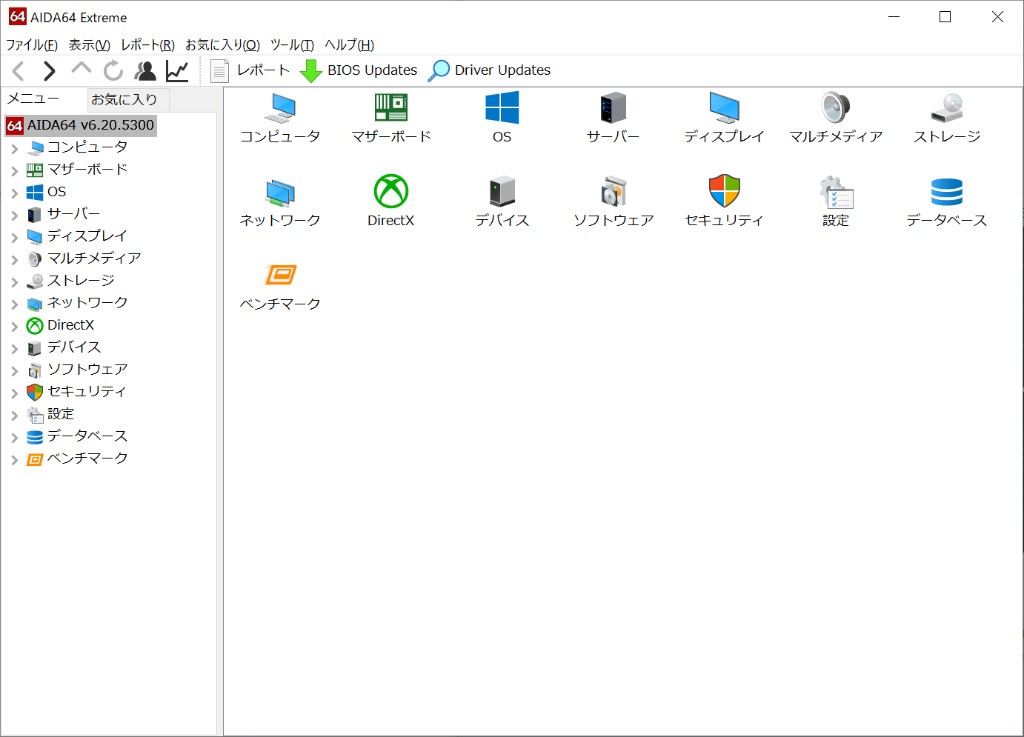Open the レポート(R) menu
1024x737 pixels.
click(x=147, y=45)
